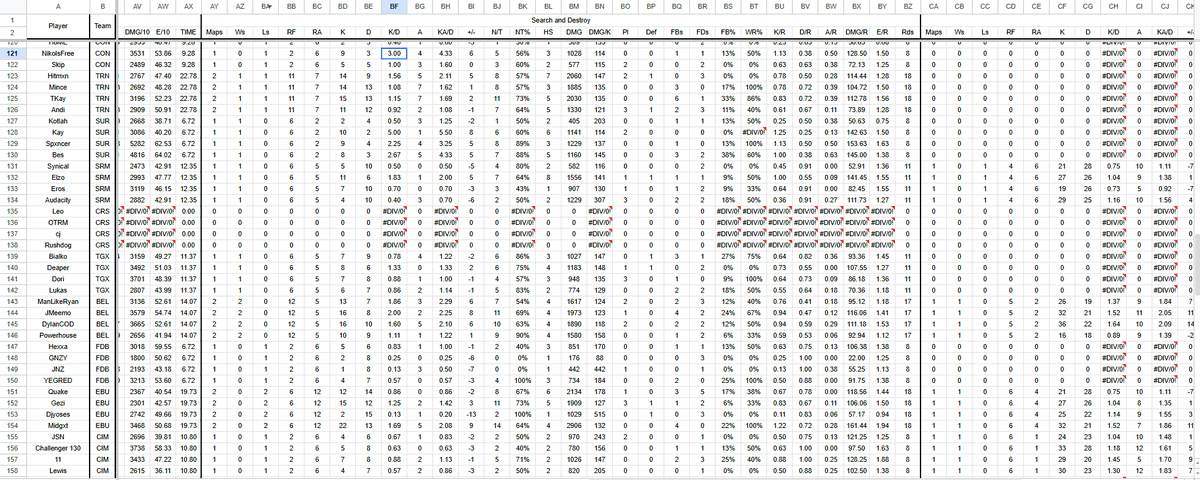Screen dimensions: 1200x480
Task: Click the TGX team cell for Deaper
Action: [x=101, y=267]
